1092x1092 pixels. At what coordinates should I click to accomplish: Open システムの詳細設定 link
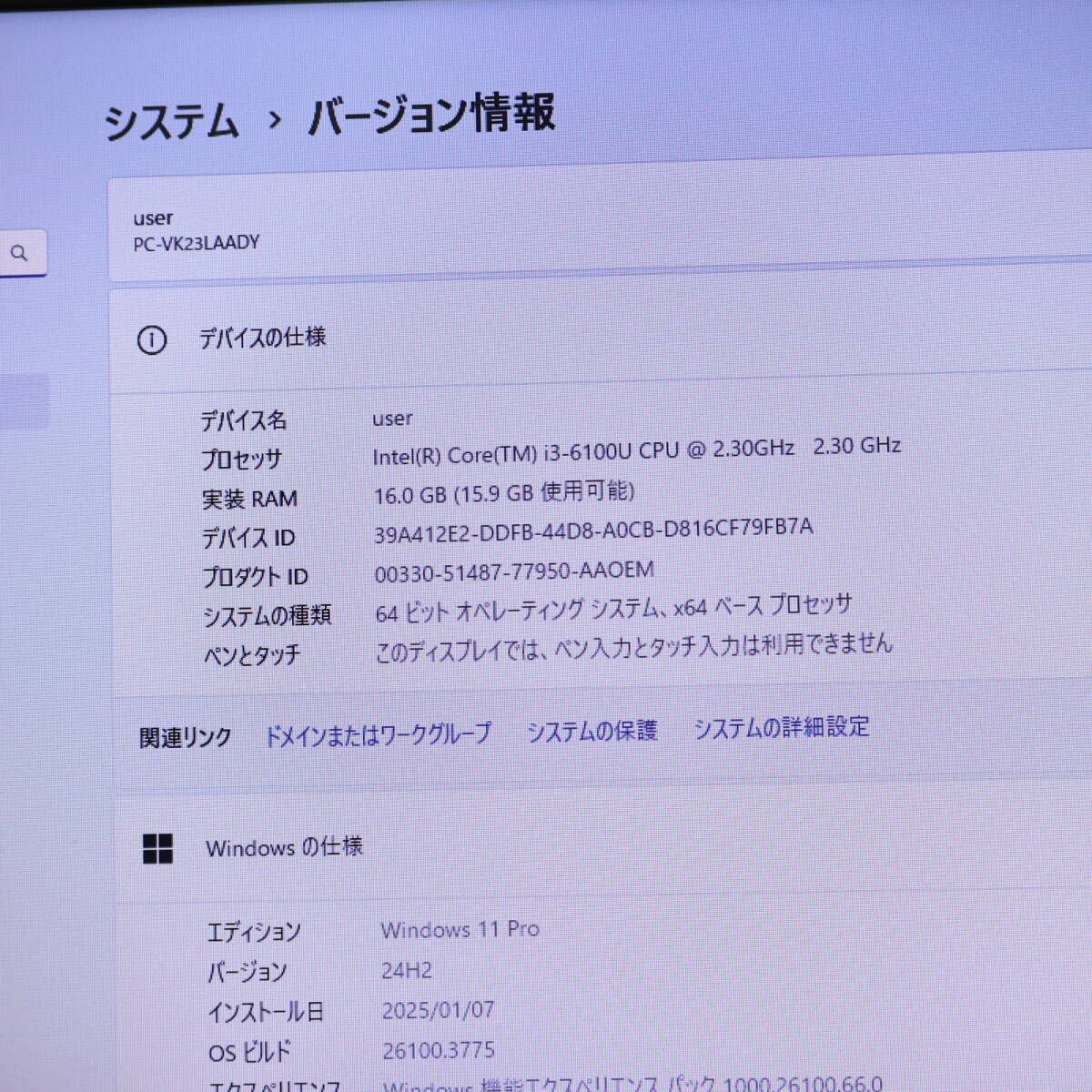[782, 727]
